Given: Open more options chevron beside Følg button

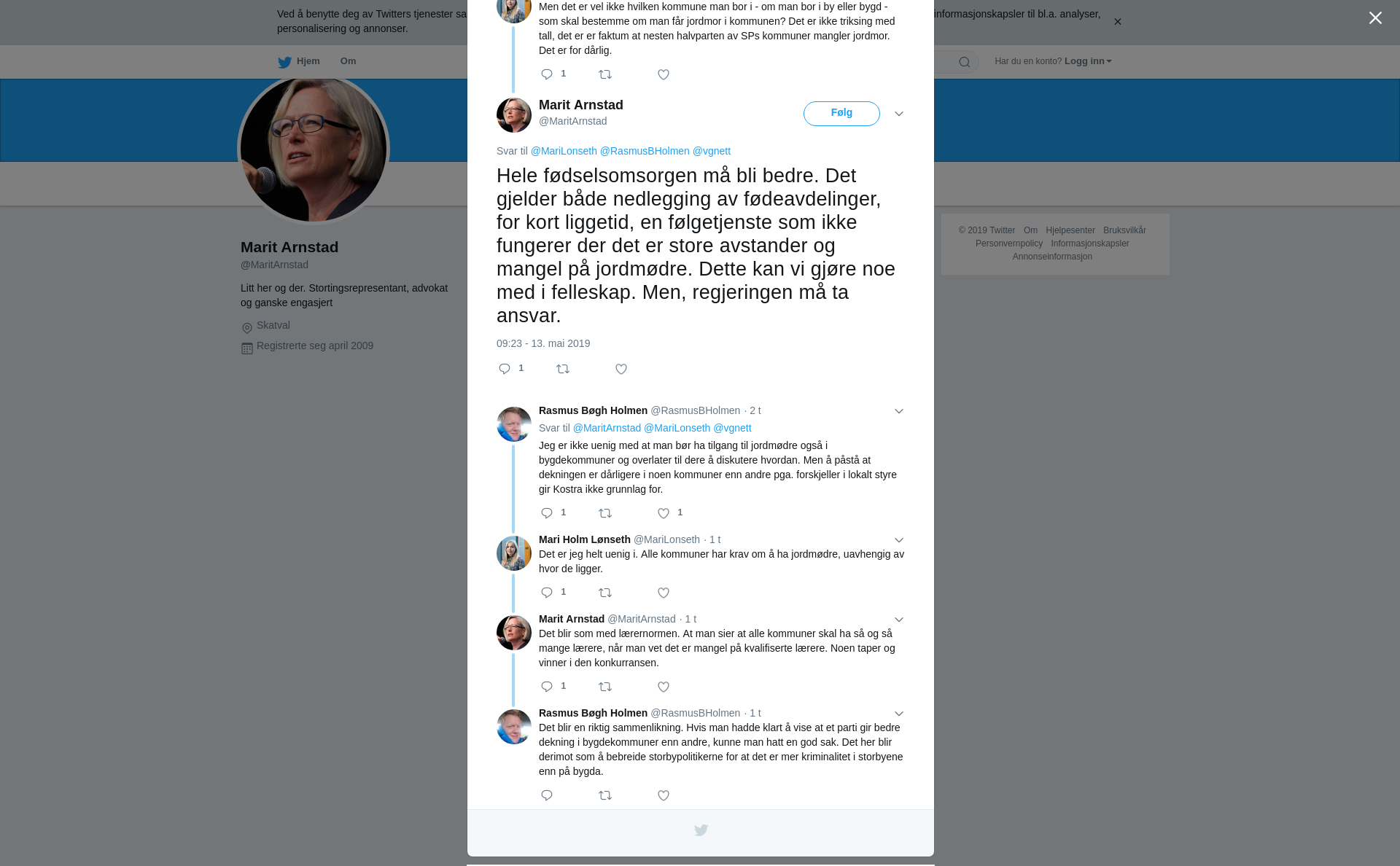Looking at the screenshot, I should tap(899, 114).
